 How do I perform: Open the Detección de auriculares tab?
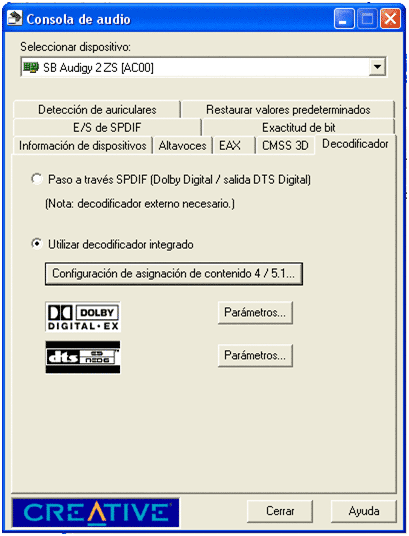point(97,109)
